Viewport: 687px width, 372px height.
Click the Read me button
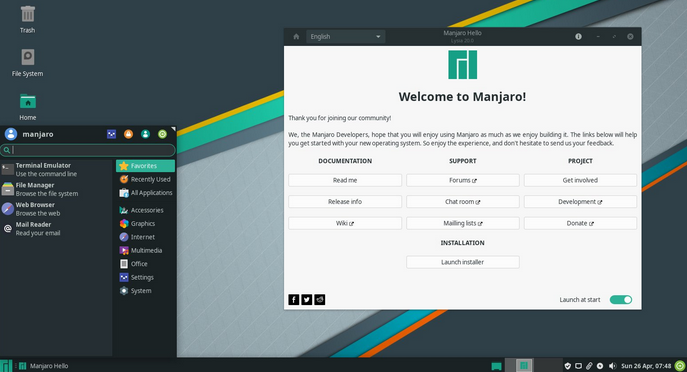pos(345,180)
